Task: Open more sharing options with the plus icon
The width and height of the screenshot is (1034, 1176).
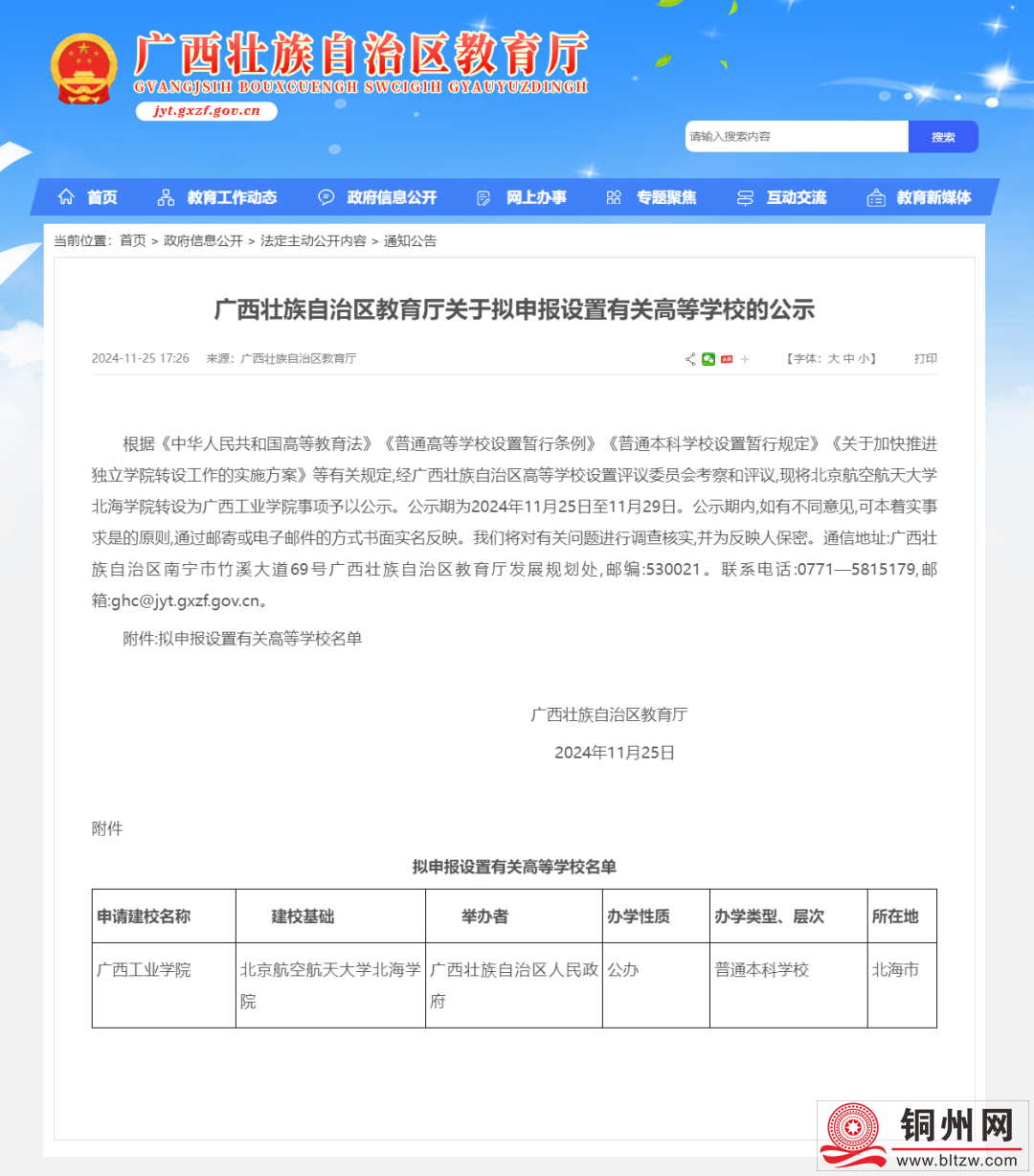Action: pos(745,359)
